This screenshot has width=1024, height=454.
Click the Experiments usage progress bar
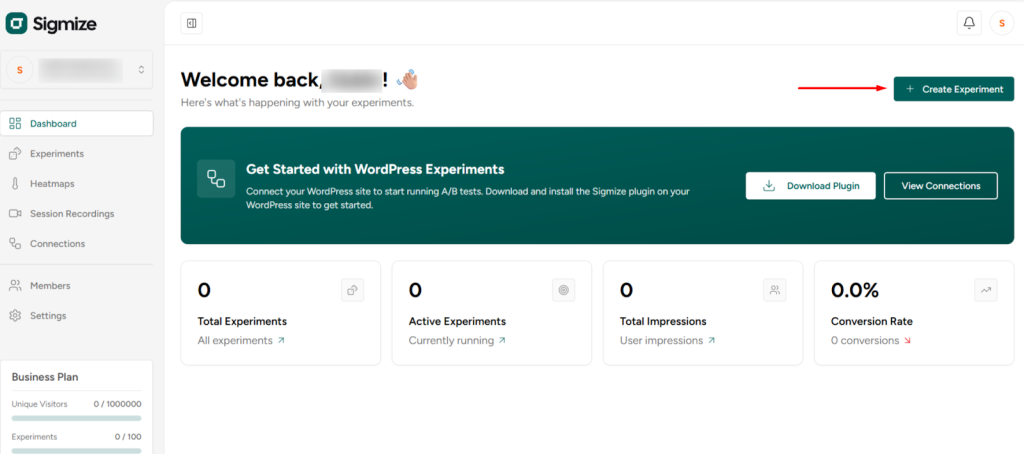pos(76,450)
